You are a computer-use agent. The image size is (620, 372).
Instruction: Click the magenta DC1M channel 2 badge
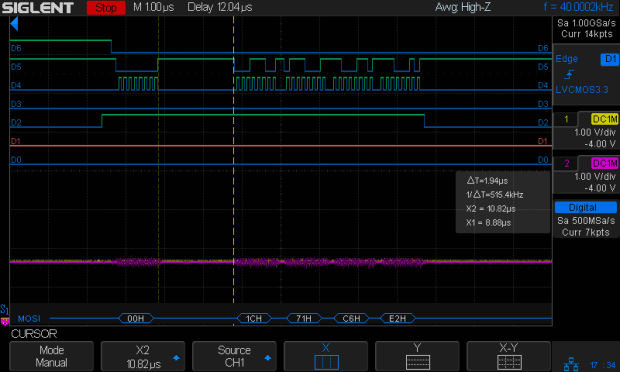point(605,163)
